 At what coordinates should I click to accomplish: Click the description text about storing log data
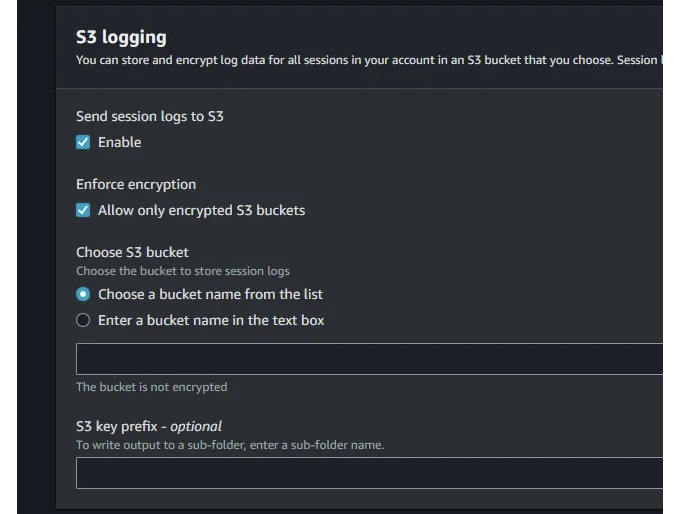[369, 60]
